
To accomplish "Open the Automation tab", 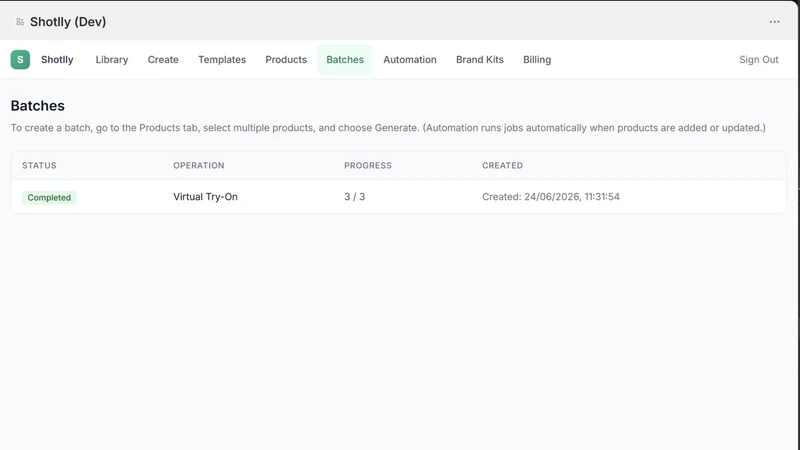I will 410,60.
